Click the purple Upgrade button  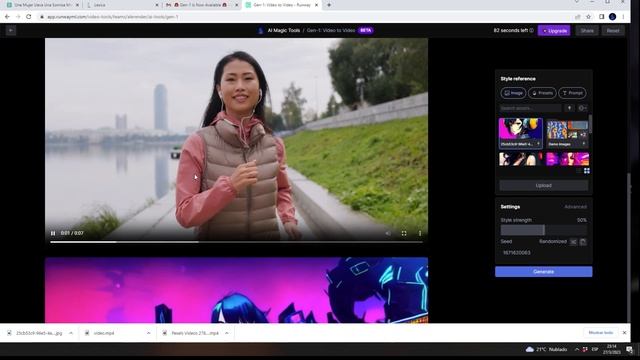554,31
